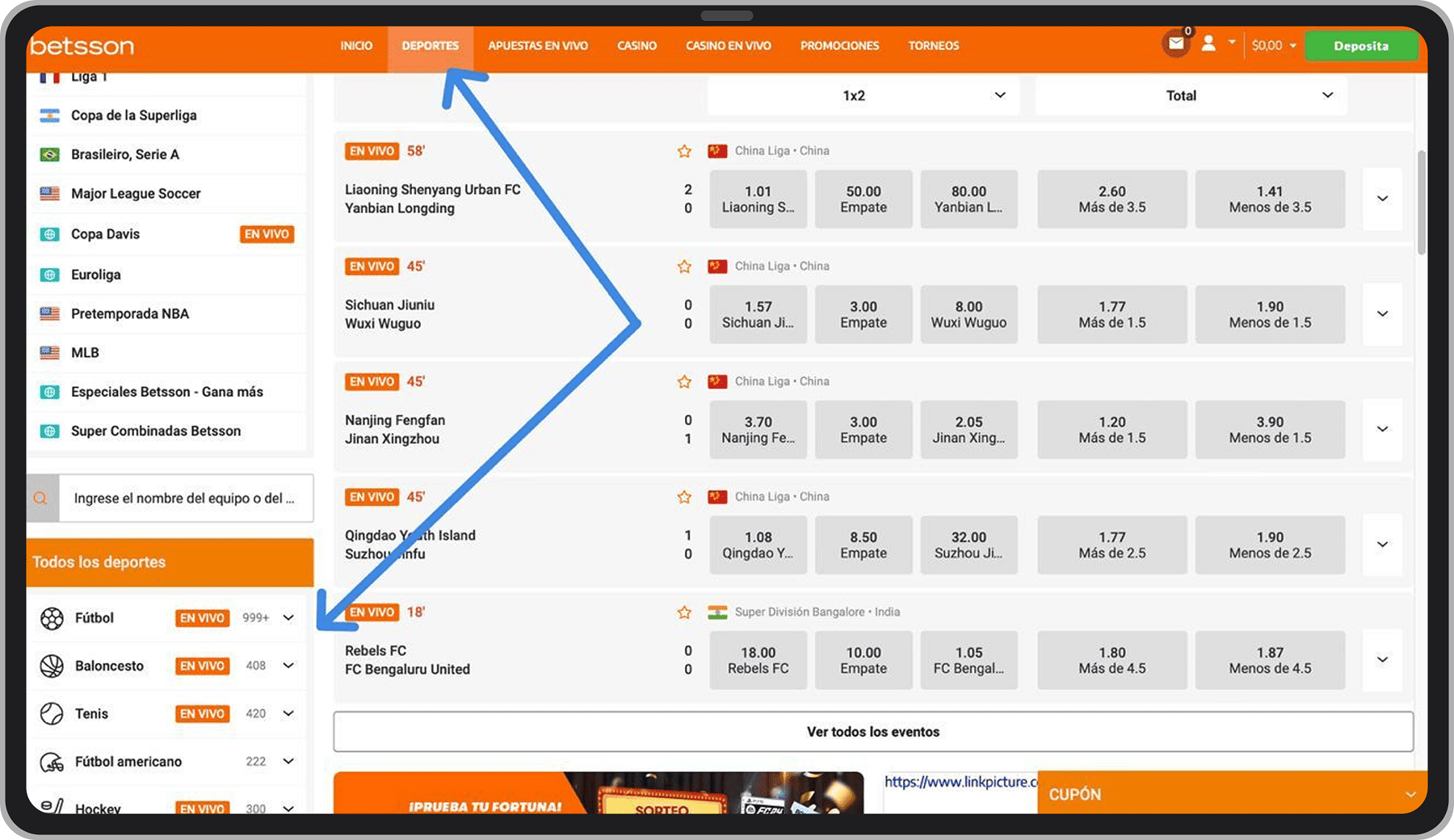Click the Copa de la Superliga flag icon
Image resolution: width=1454 pixels, height=840 pixels.
click(50, 115)
